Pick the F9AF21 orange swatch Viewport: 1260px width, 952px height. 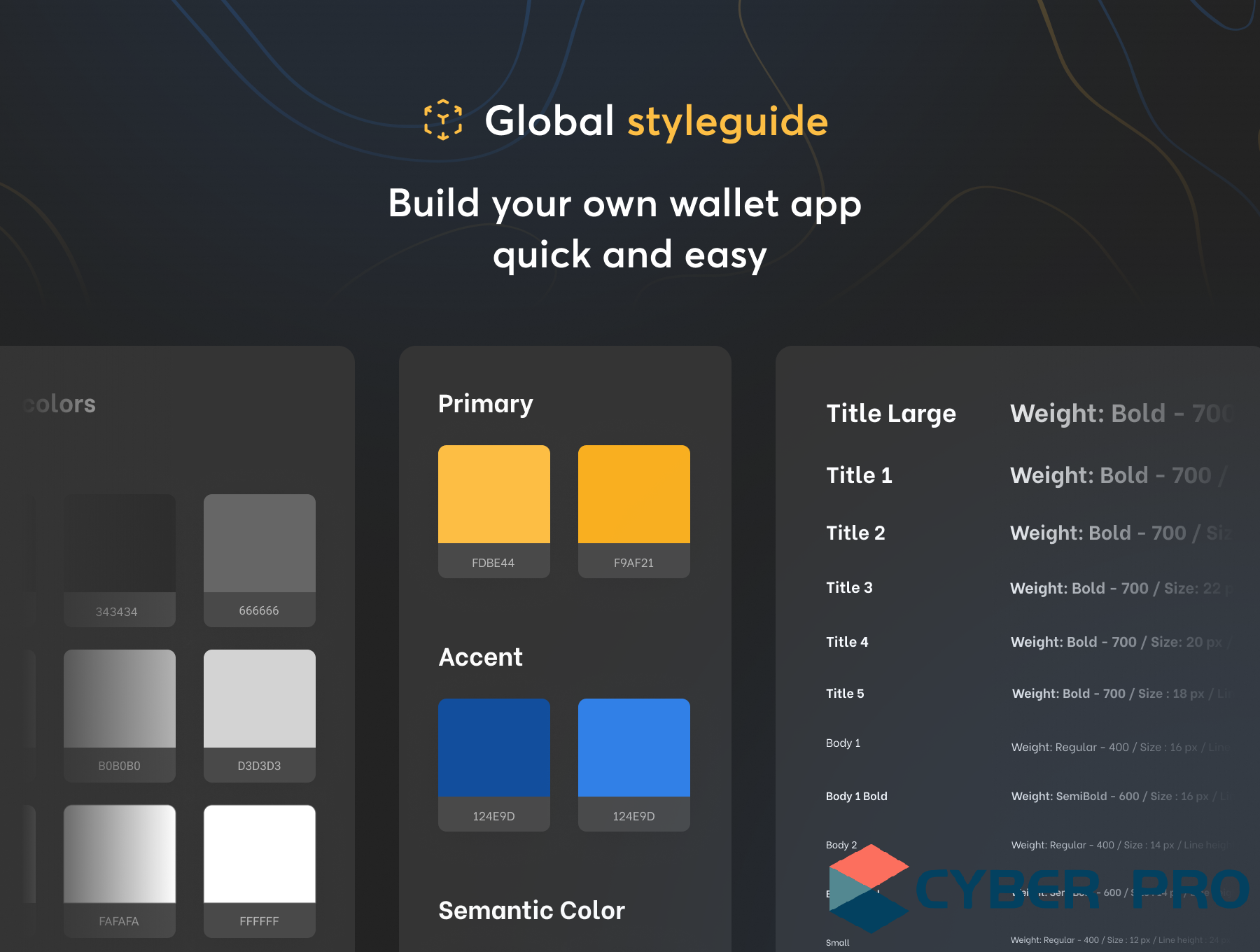click(x=633, y=495)
